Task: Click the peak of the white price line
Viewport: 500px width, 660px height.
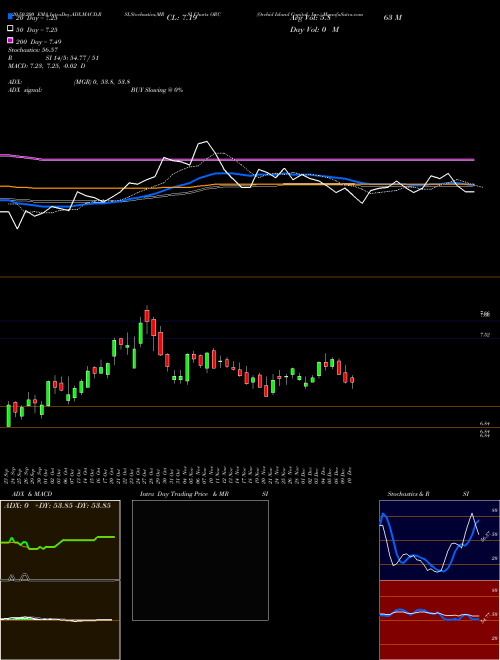Action: tap(206, 141)
